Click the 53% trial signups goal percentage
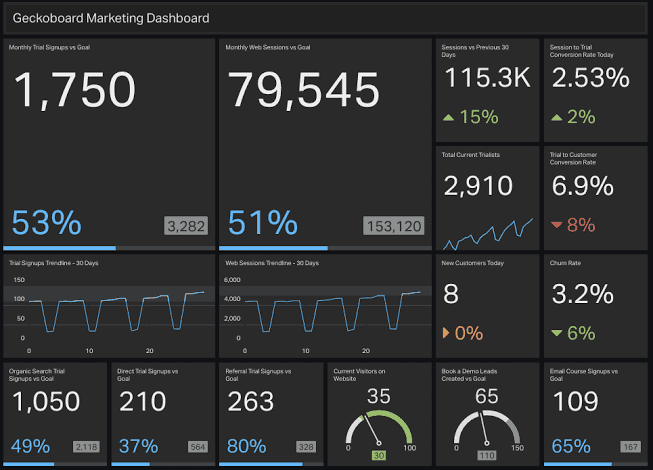Screen dimensions: 653x470 tap(47, 223)
